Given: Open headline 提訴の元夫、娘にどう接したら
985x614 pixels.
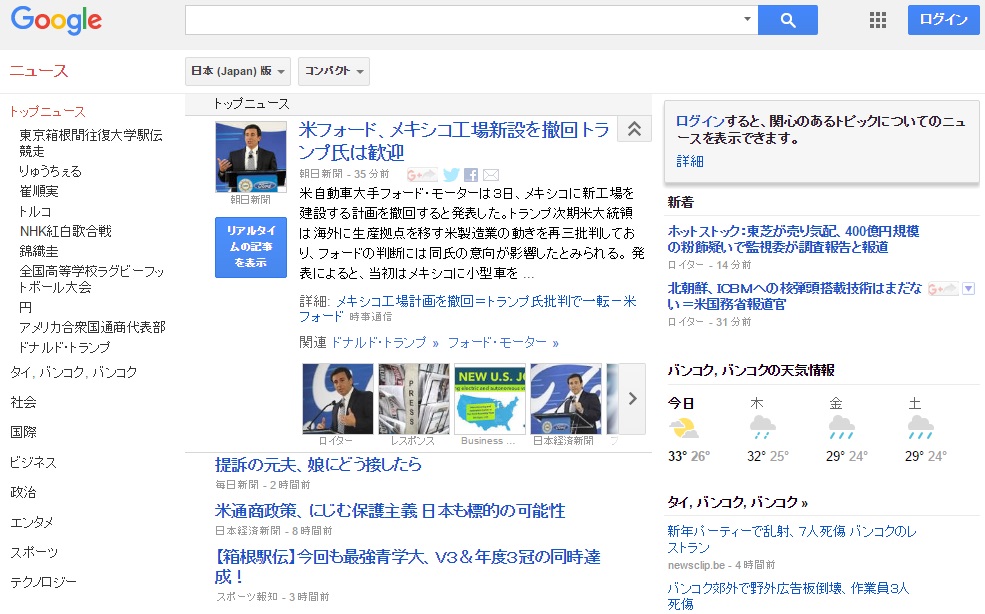Looking at the screenshot, I should [x=318, y=464].
